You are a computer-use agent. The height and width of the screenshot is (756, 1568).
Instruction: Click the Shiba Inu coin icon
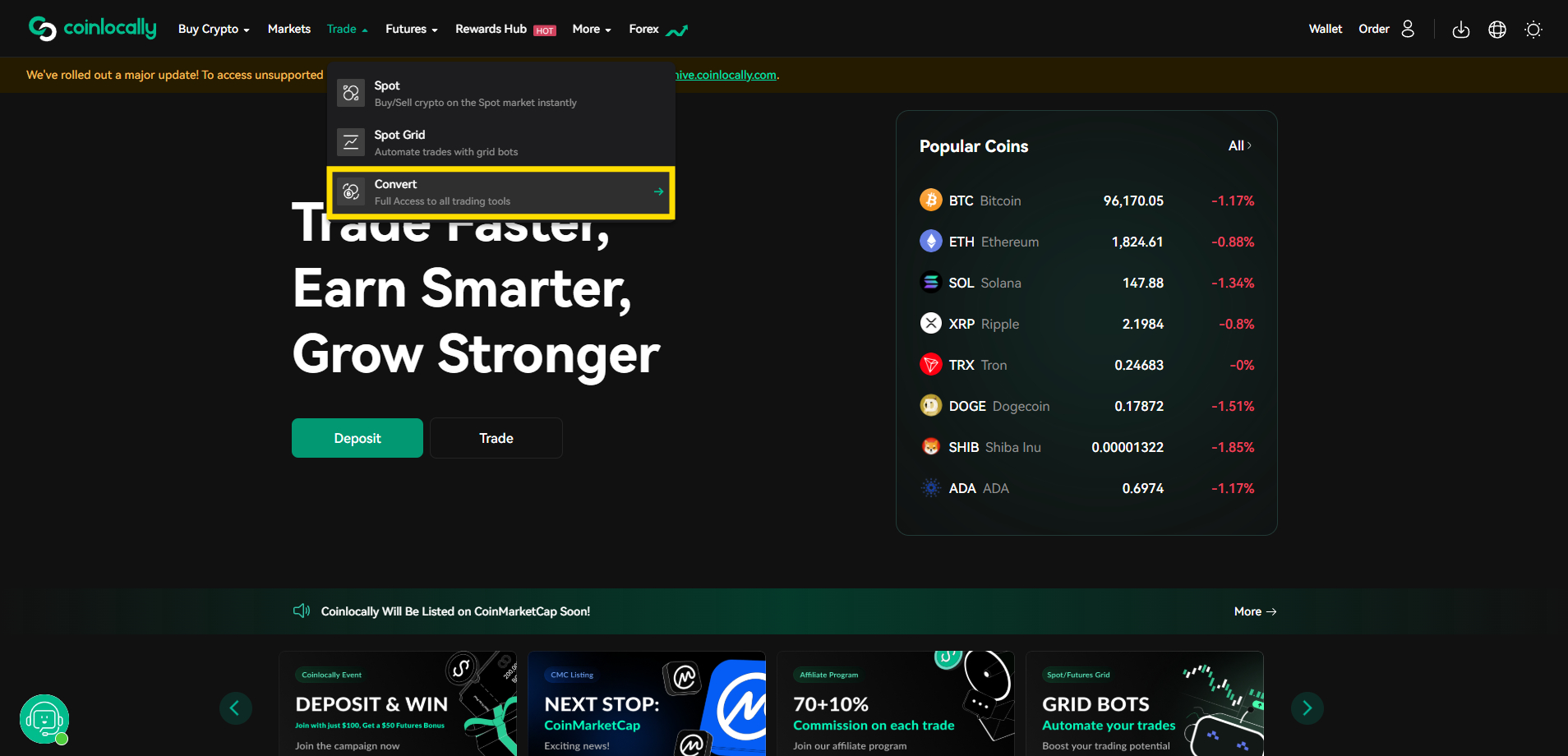(x=931, y=447)
